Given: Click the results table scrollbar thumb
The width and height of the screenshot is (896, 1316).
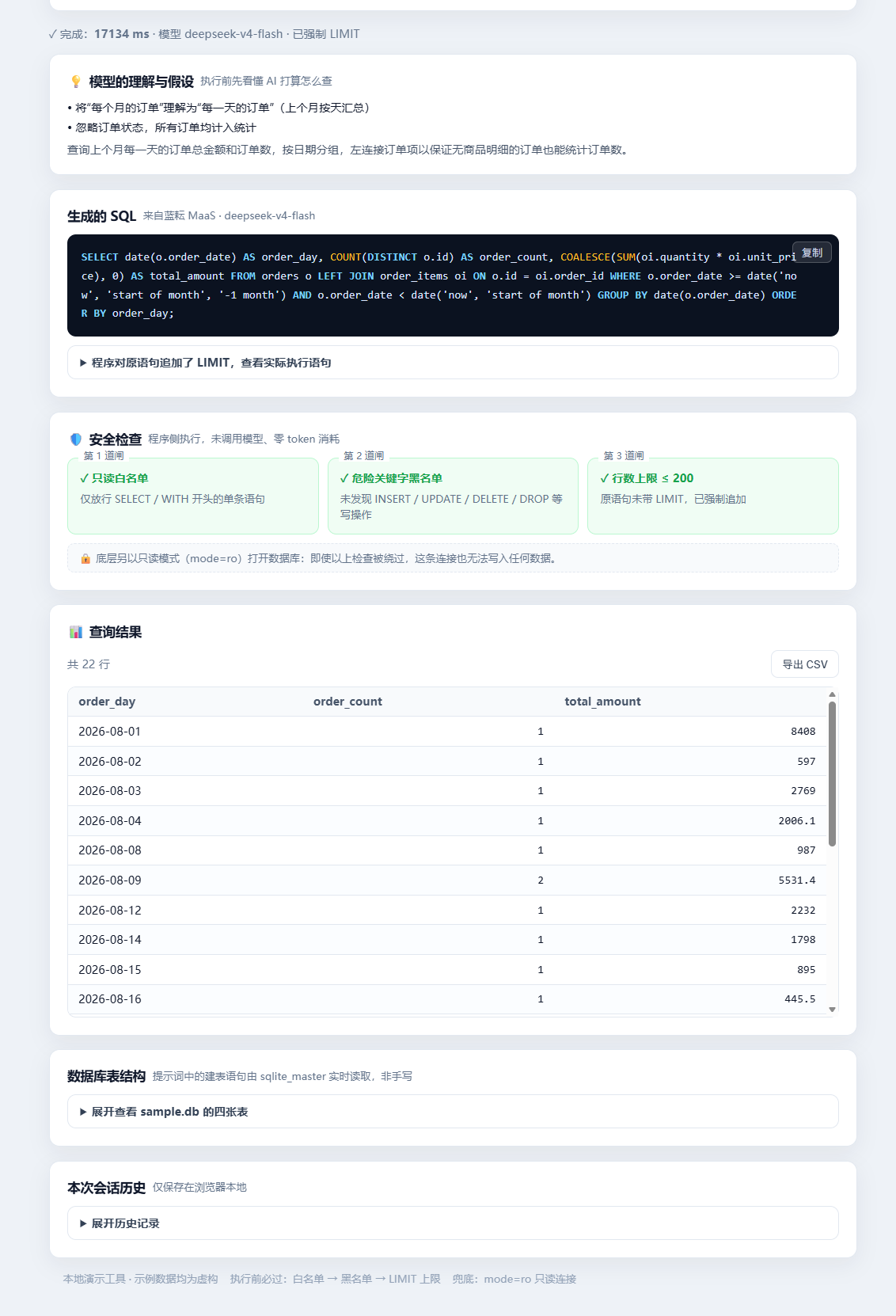Looking at the screenshot, I should click(x=832, y=774).
